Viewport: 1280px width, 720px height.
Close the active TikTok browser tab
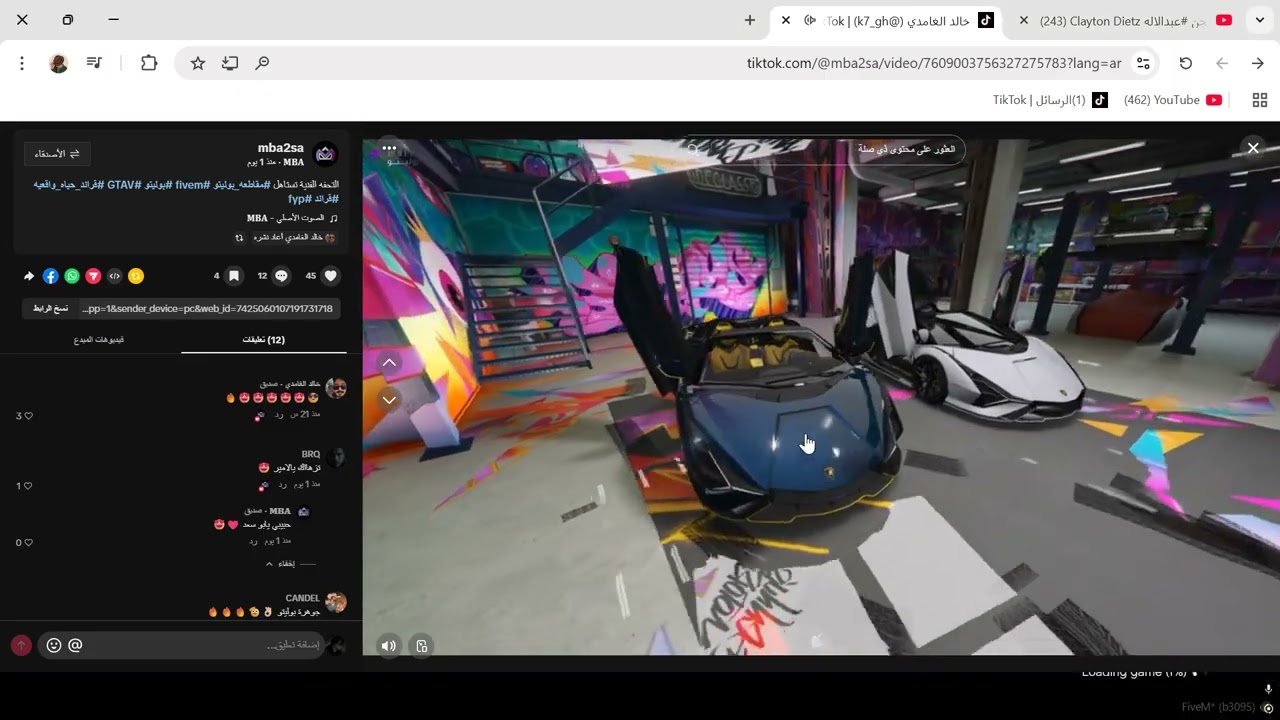point(786,20)
